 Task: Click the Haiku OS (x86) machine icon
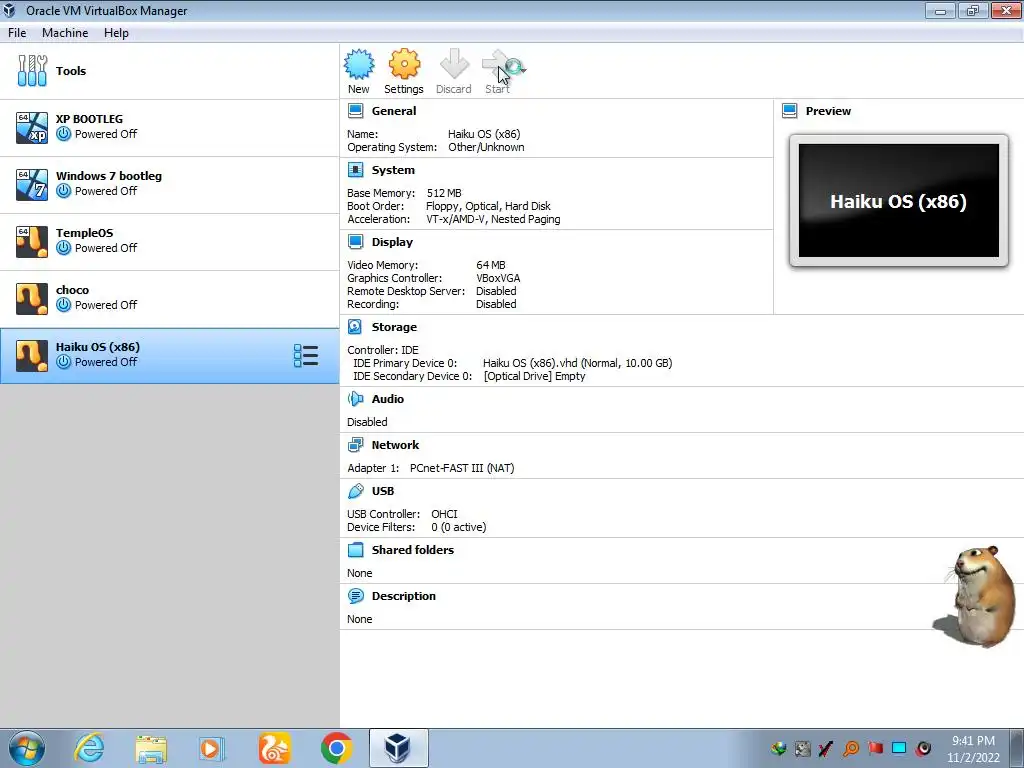pos(32,355)
